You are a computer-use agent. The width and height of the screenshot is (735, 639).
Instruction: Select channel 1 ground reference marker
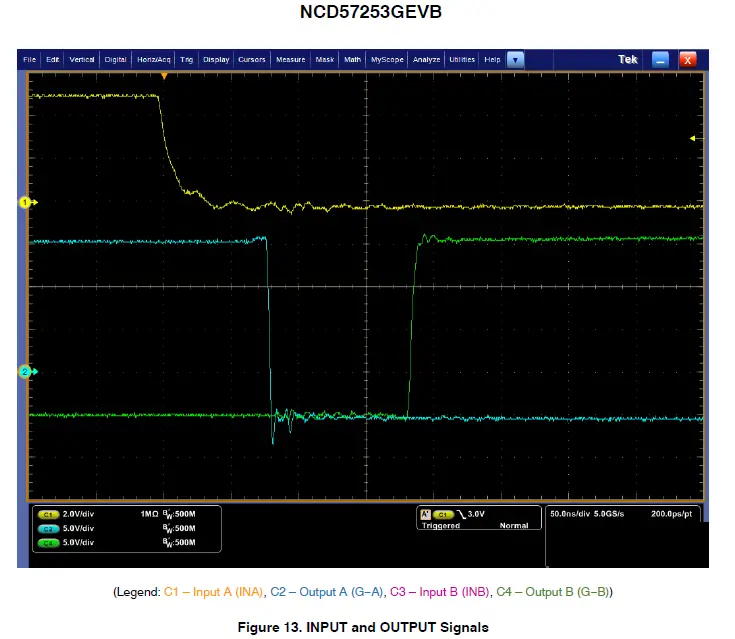pyautogui.click(x=28, y=203)
